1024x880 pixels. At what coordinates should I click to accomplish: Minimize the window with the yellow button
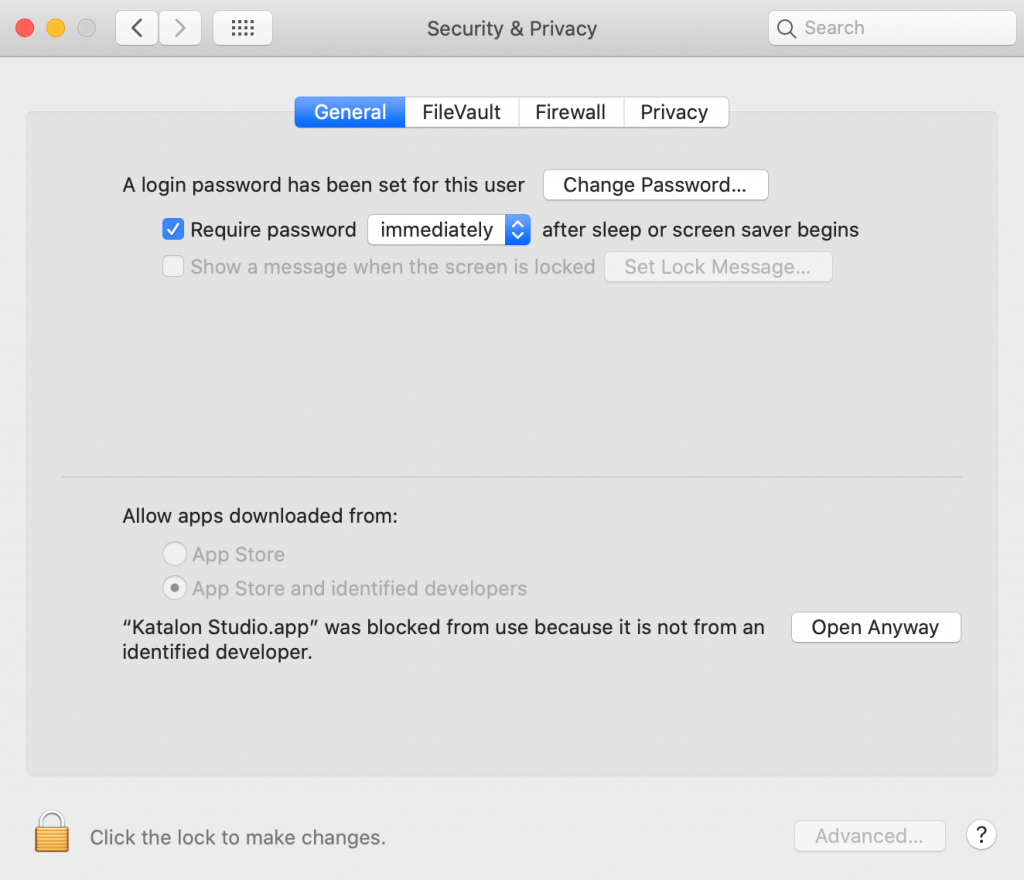coord(56,28)
